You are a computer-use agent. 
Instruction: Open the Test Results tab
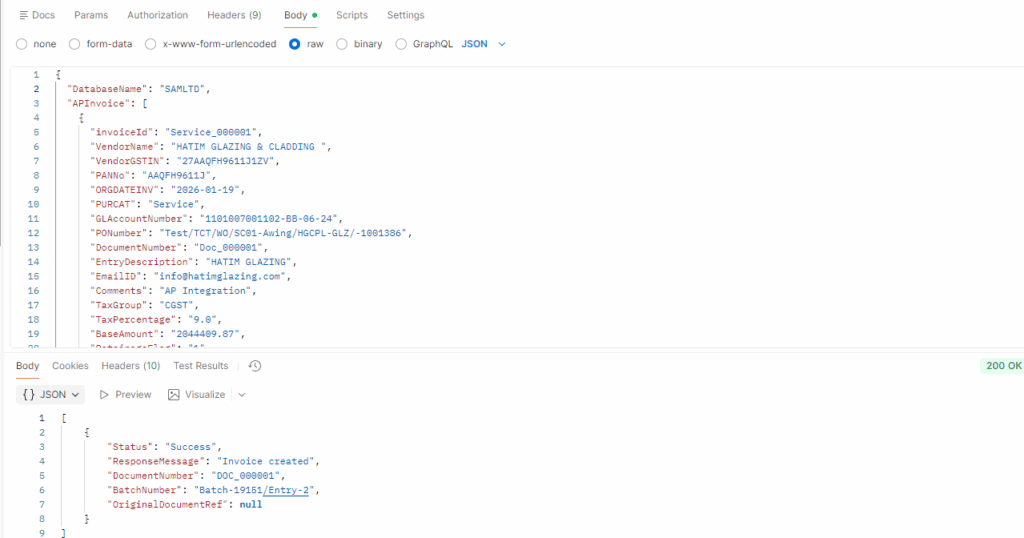(x=200, y=366)
